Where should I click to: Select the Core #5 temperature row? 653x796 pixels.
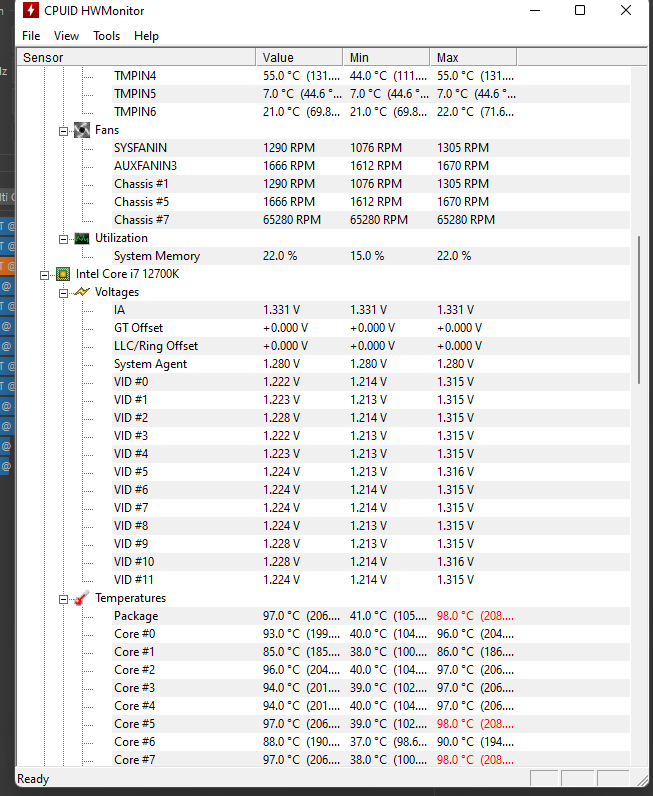(371, 724)
